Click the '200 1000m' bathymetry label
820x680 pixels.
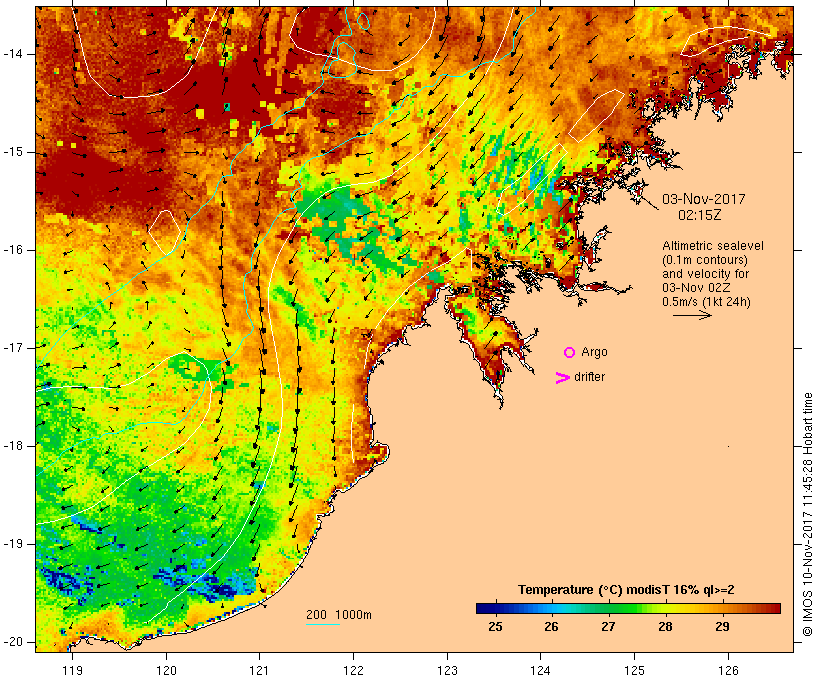(x=339, y=615)
